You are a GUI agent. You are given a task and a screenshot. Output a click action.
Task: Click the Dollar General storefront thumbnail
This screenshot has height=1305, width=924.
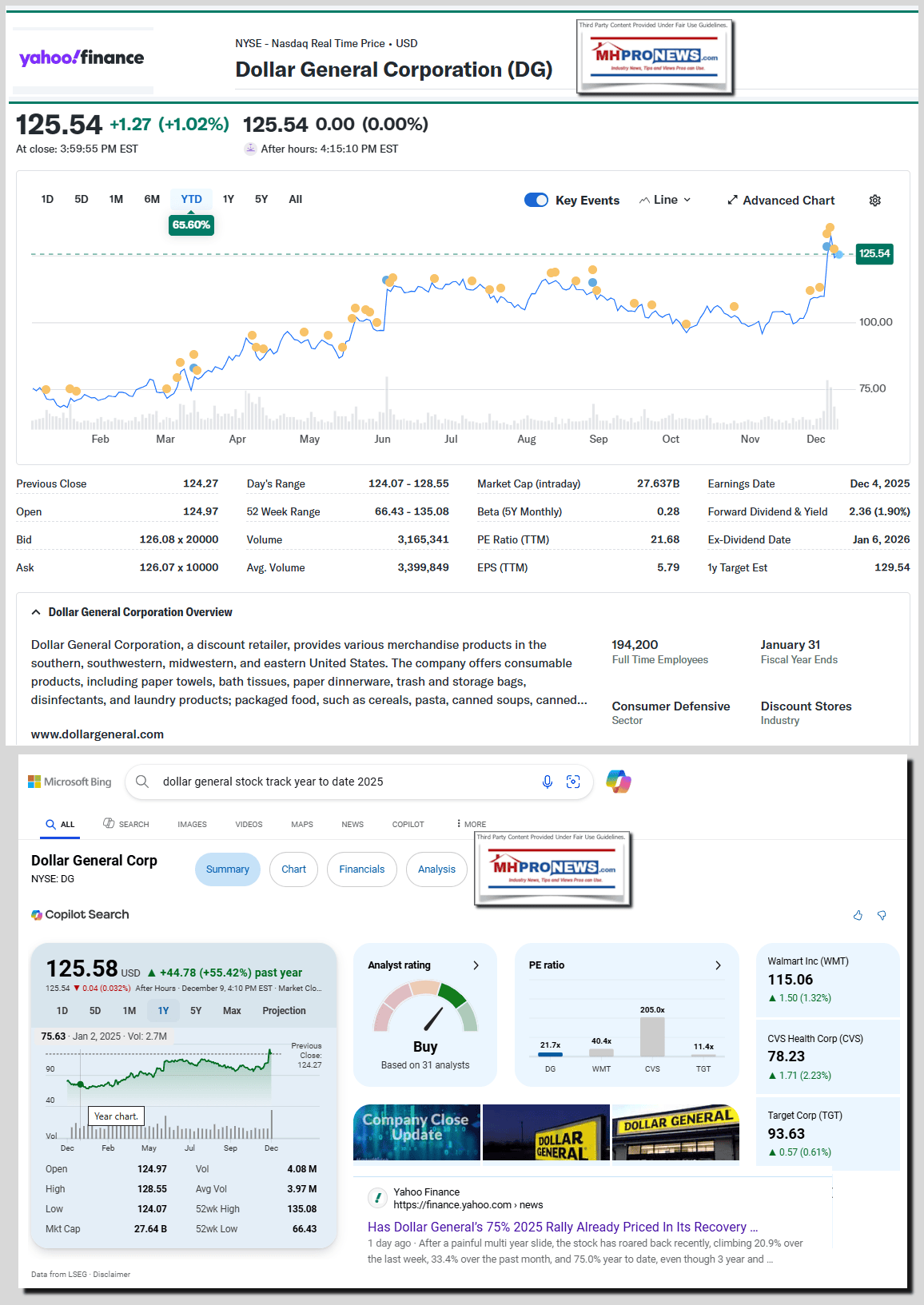point(675,1132)
